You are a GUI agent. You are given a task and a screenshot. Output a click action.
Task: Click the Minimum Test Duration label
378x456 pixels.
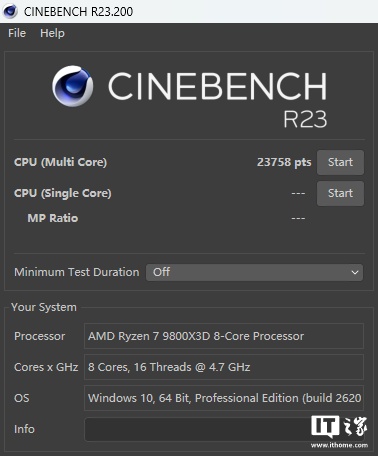[77, 272]
